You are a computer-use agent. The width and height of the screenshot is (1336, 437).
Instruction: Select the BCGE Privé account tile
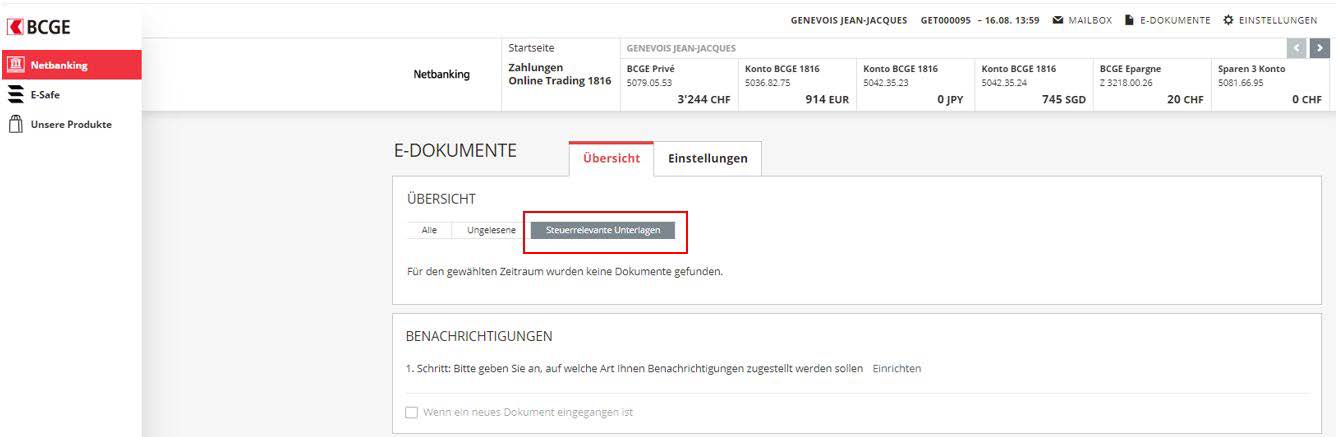click(x=678, y=84)
